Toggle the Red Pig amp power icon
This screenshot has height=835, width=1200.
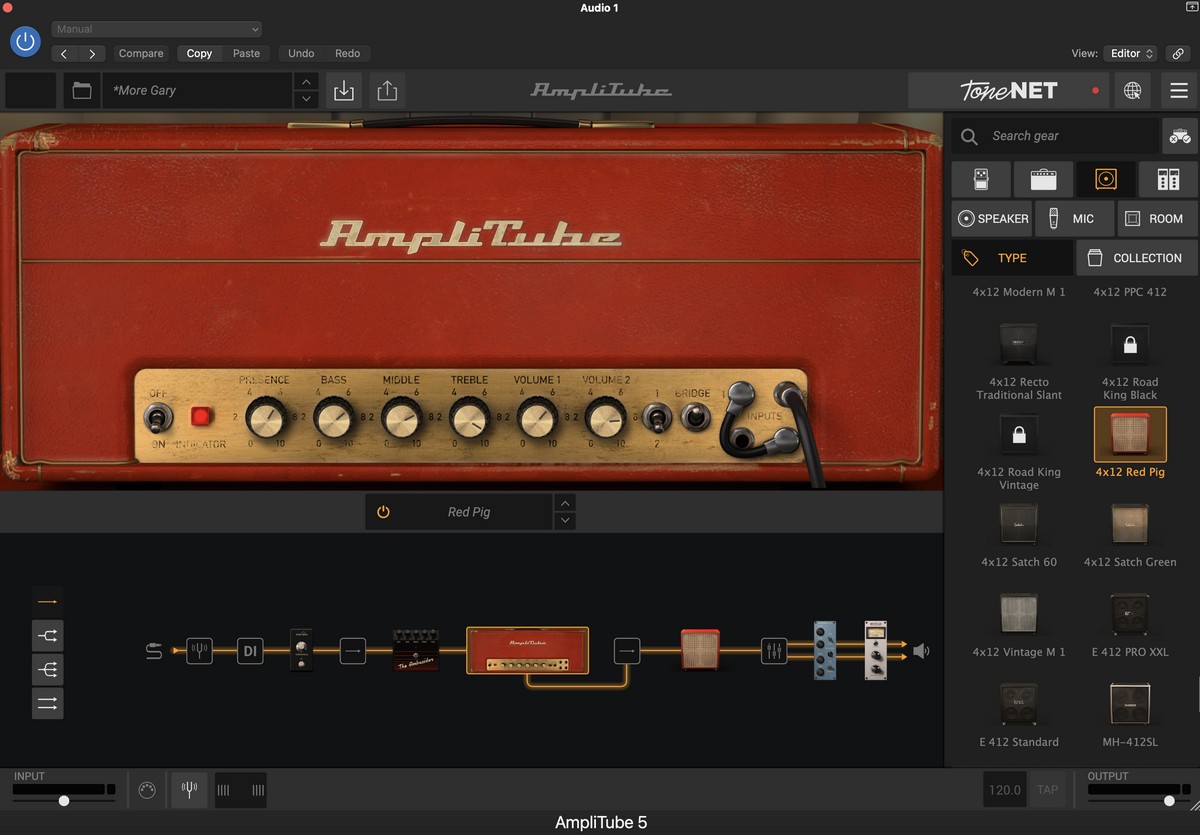pos(383,512)
